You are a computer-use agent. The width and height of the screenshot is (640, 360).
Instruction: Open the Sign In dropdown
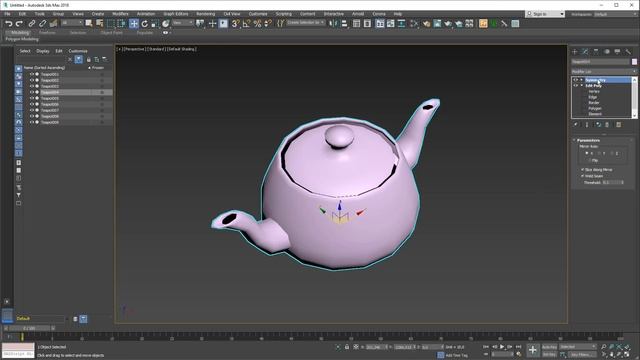(545, 14)
